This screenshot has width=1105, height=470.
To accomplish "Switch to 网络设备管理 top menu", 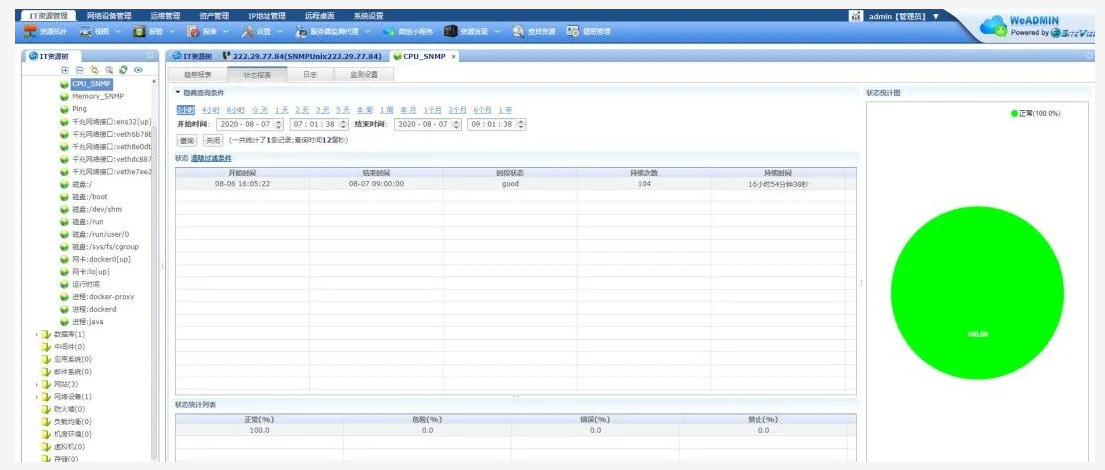I will click(109, 16).
